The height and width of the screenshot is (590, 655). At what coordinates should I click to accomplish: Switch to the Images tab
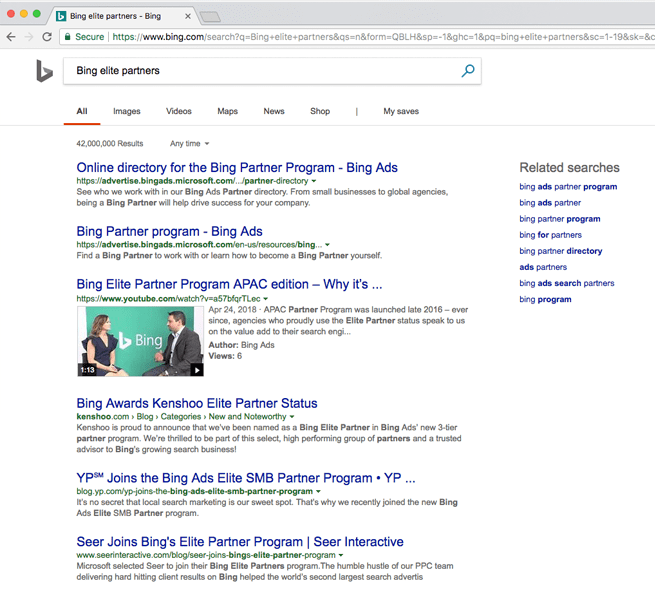point(127,111)
